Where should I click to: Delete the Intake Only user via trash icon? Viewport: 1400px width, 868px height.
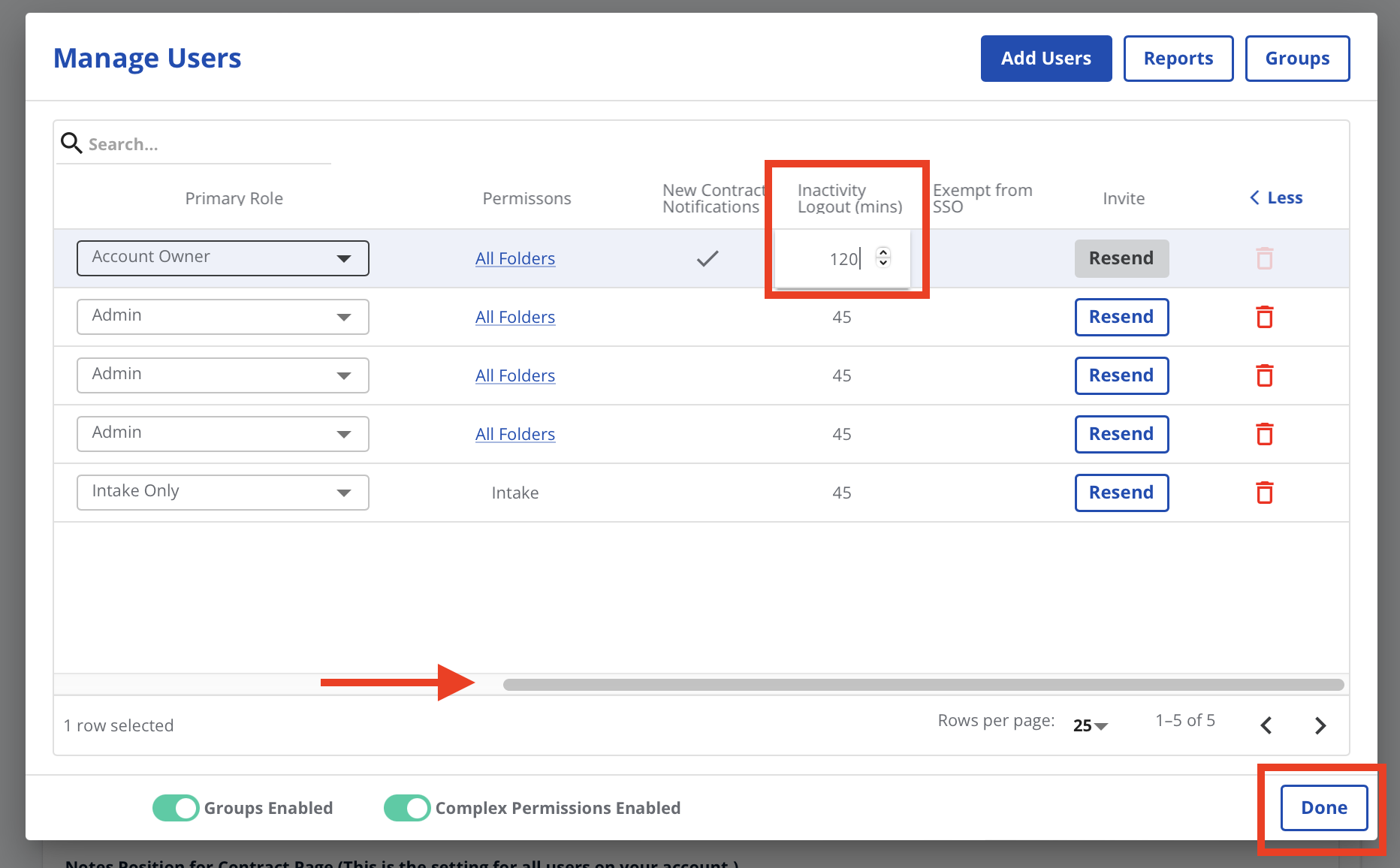point(1265,493)
